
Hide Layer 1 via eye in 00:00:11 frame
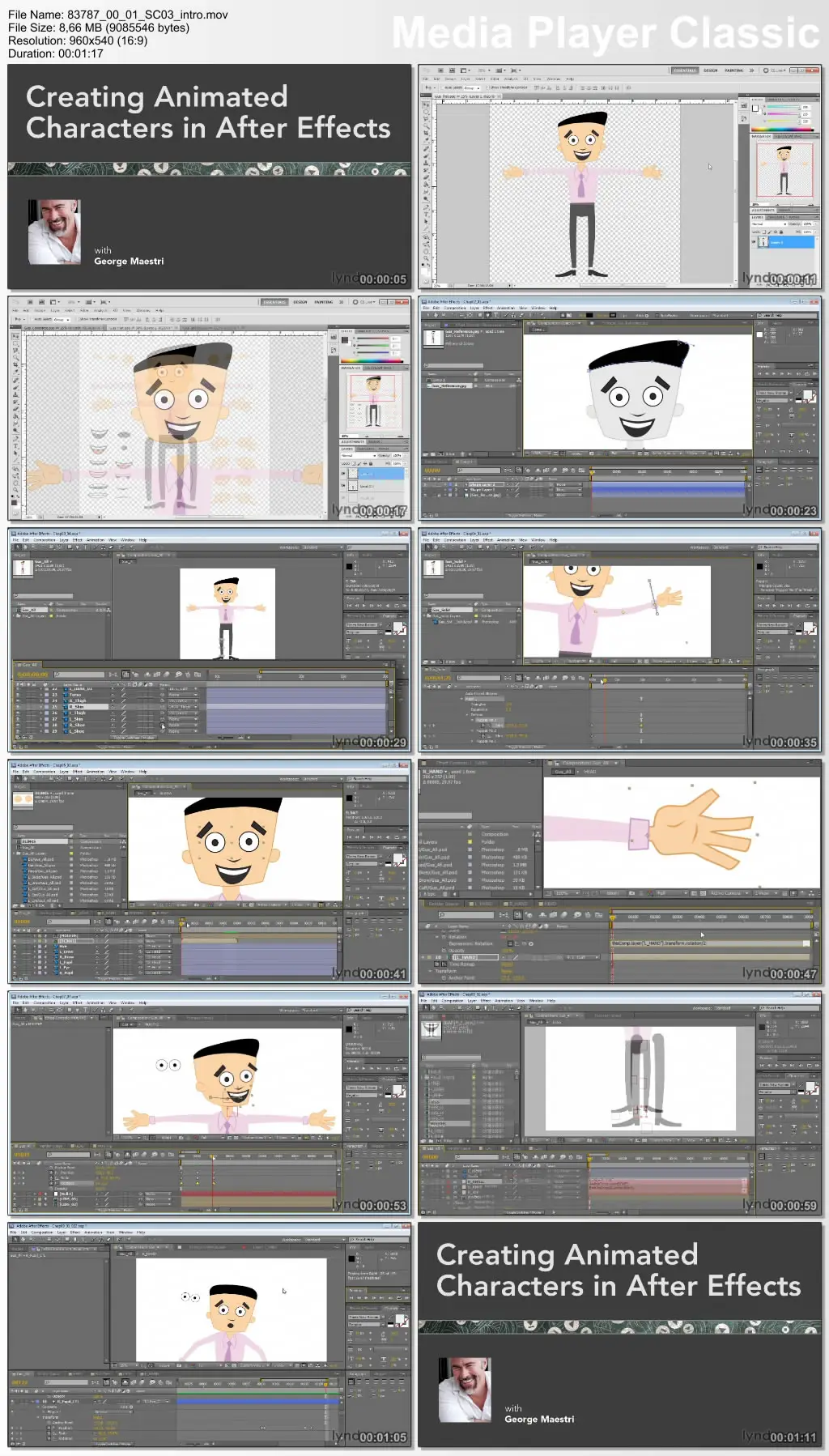point(754,242)
